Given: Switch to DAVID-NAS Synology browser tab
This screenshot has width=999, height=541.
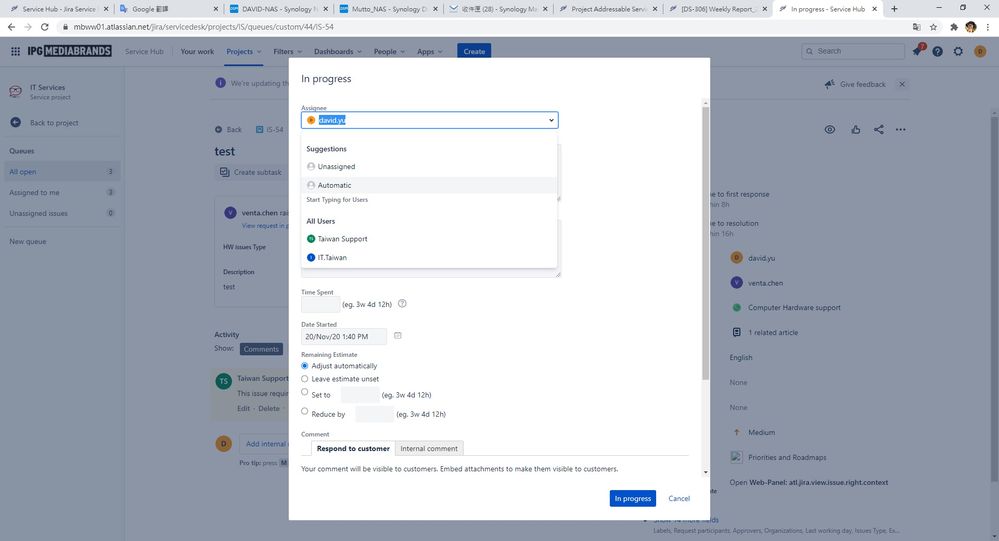Looking at the screenshot, I should 279,9.
